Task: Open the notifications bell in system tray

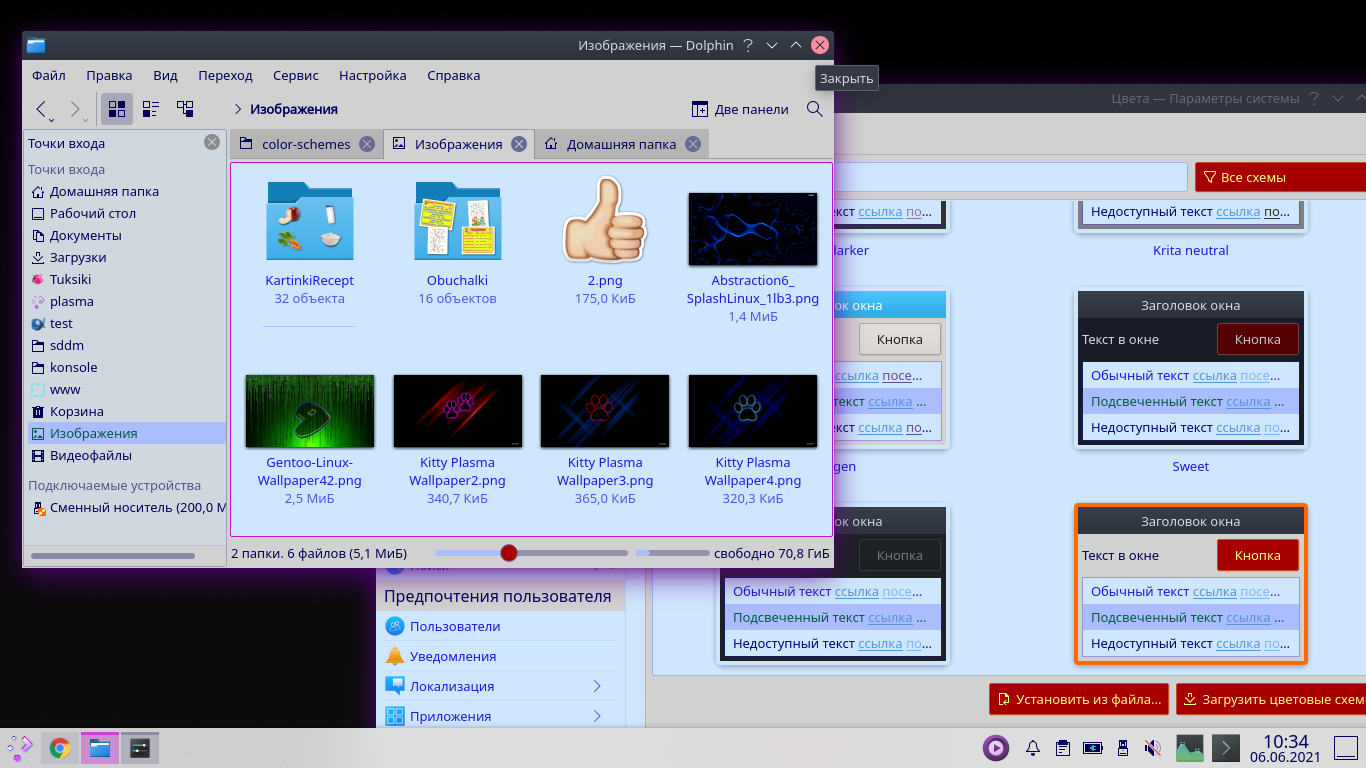Action: (x=1033, y=748)
